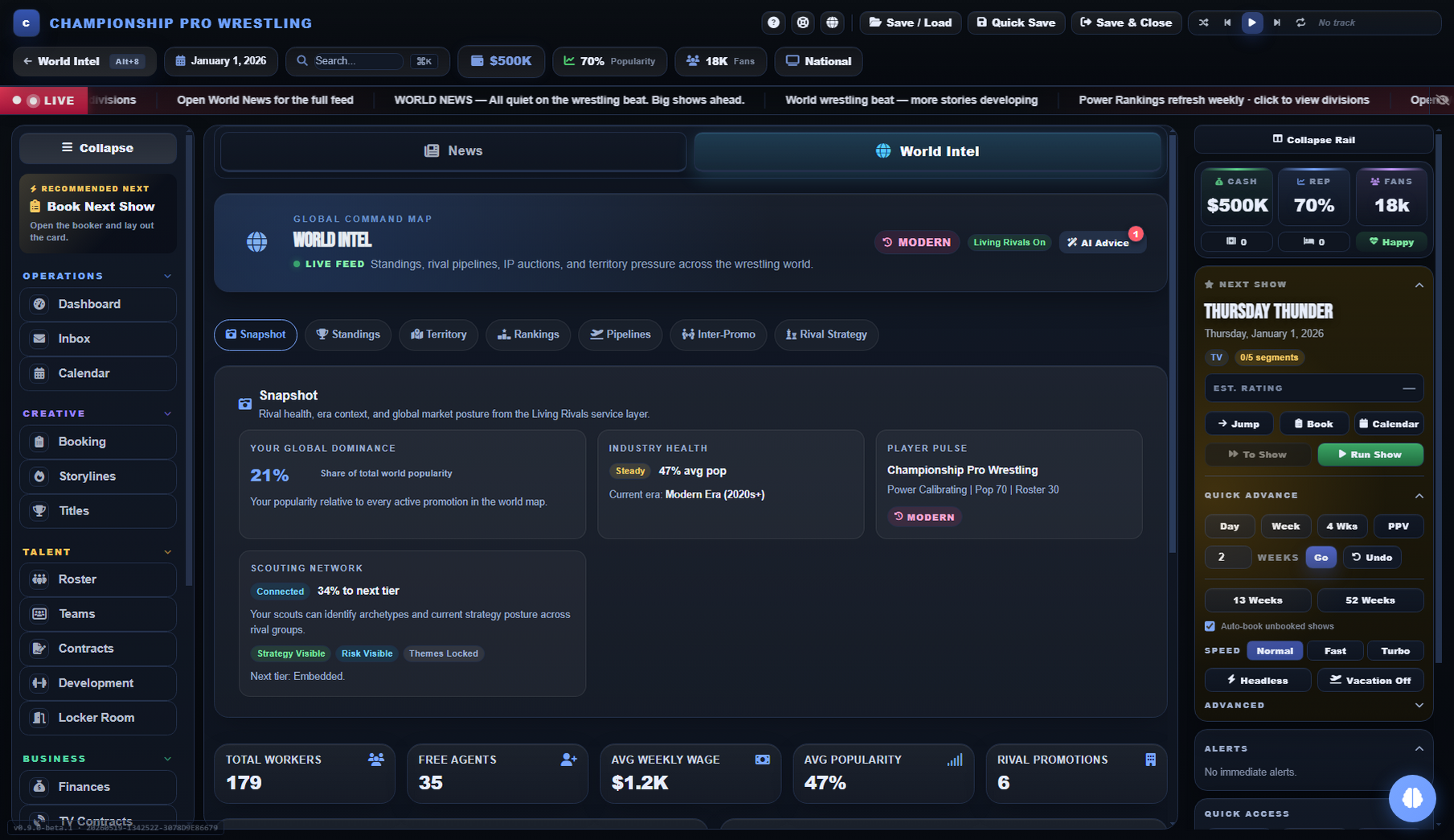This screenshot has height=840, width=1454.
Task: Open Titles from the sidebar
Action: pos(98,510)
